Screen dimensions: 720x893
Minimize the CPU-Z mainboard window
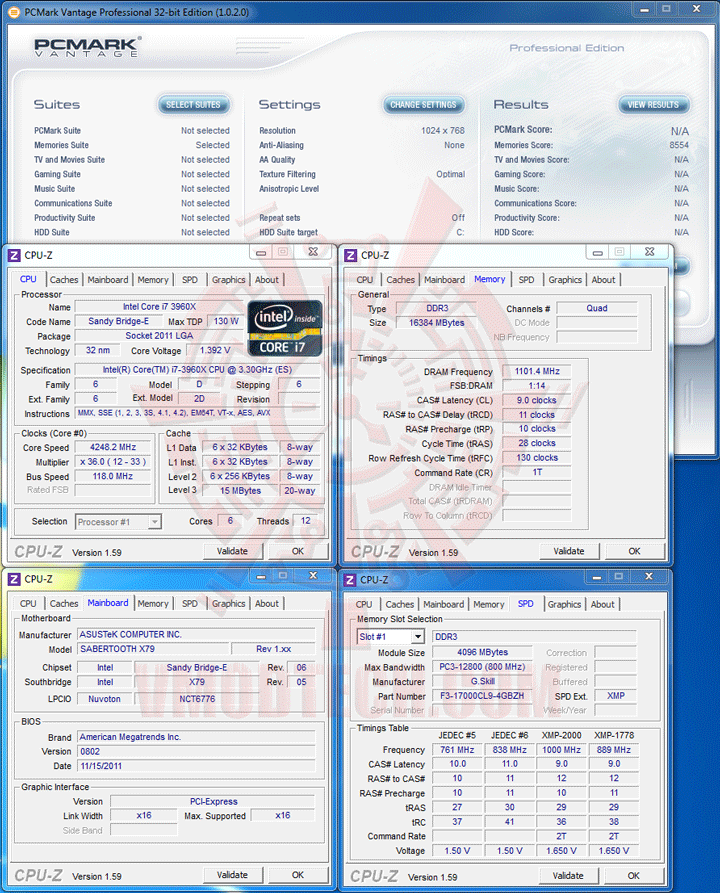click(261, 576)
